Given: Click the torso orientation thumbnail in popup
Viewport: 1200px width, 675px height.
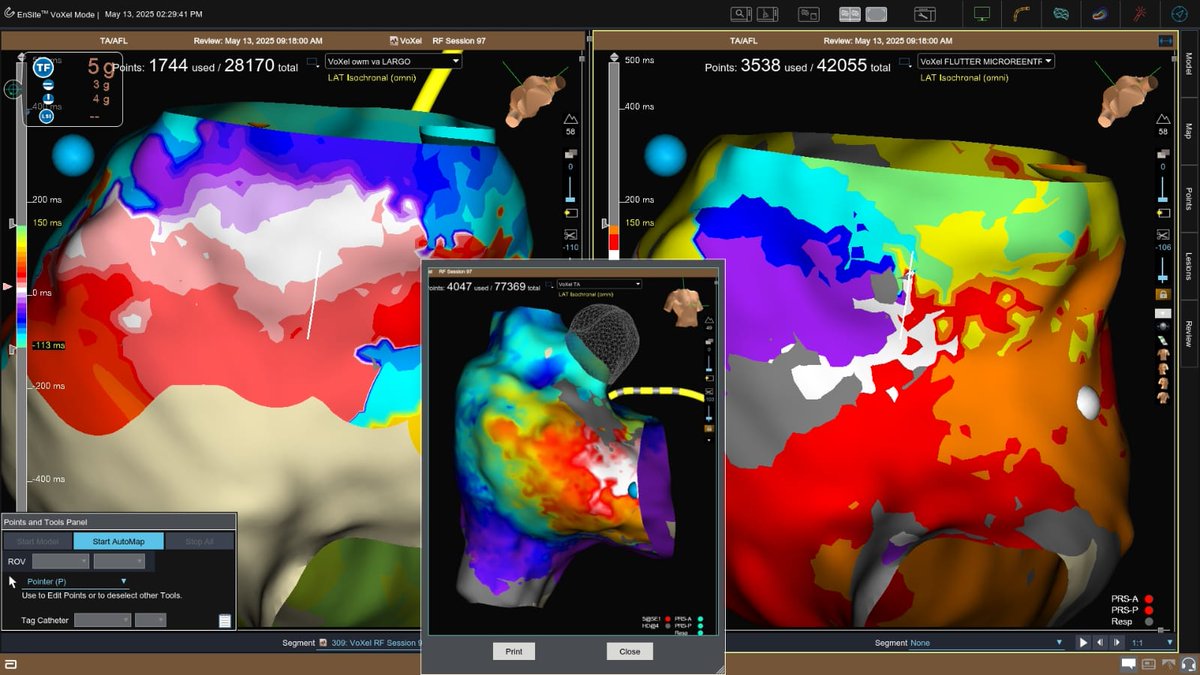Looking at the screenshot, I should tap(686, 308).
